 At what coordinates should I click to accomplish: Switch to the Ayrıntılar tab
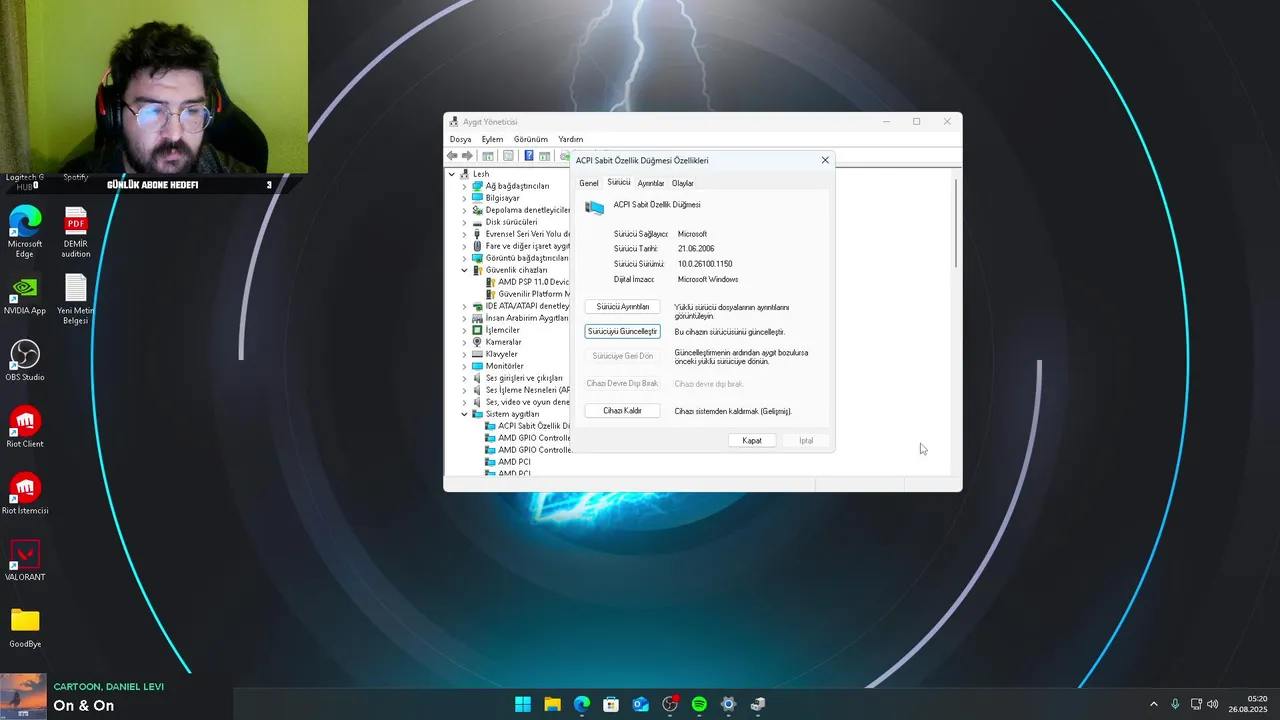(651, 183)
